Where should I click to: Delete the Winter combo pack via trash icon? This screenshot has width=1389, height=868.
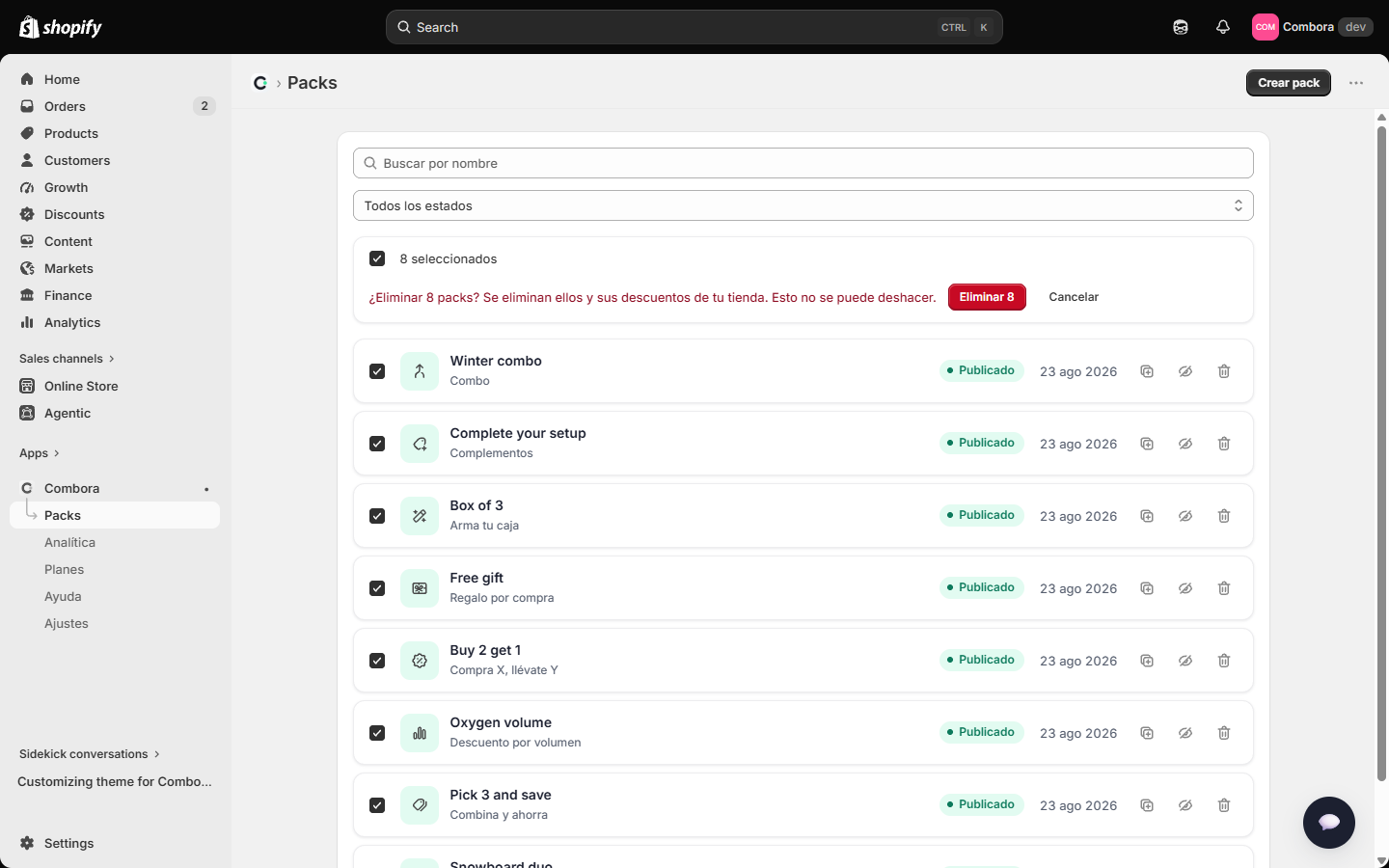[x=1224, y=371]
